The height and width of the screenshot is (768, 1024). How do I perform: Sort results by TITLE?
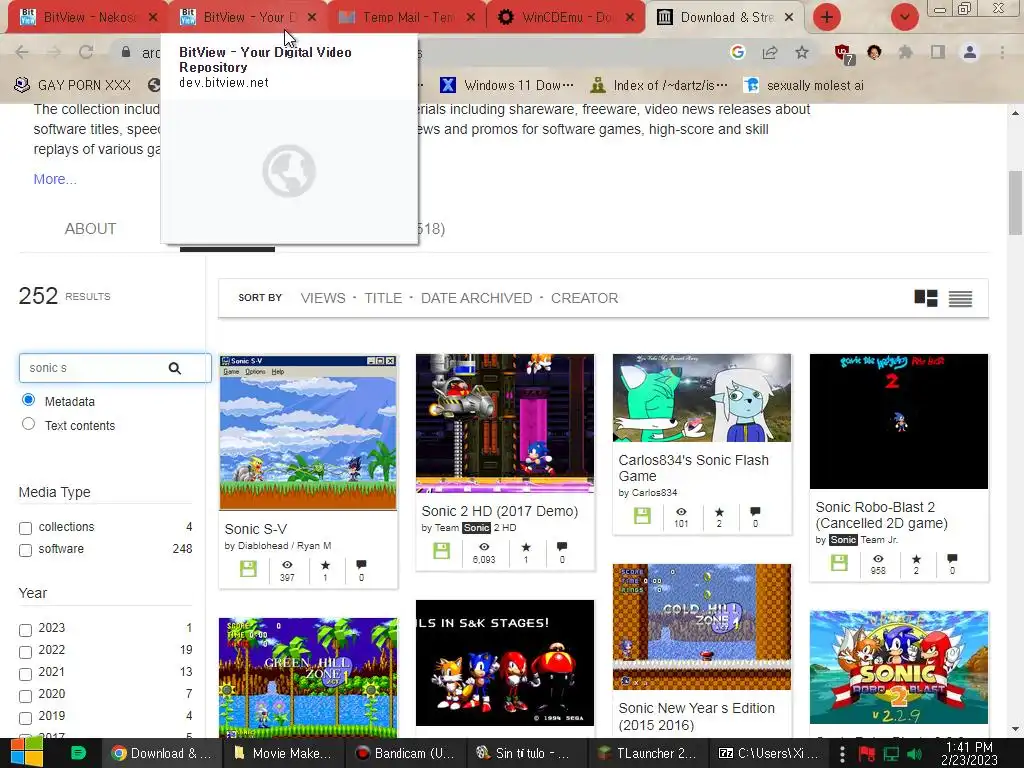[x=383, y=298]
